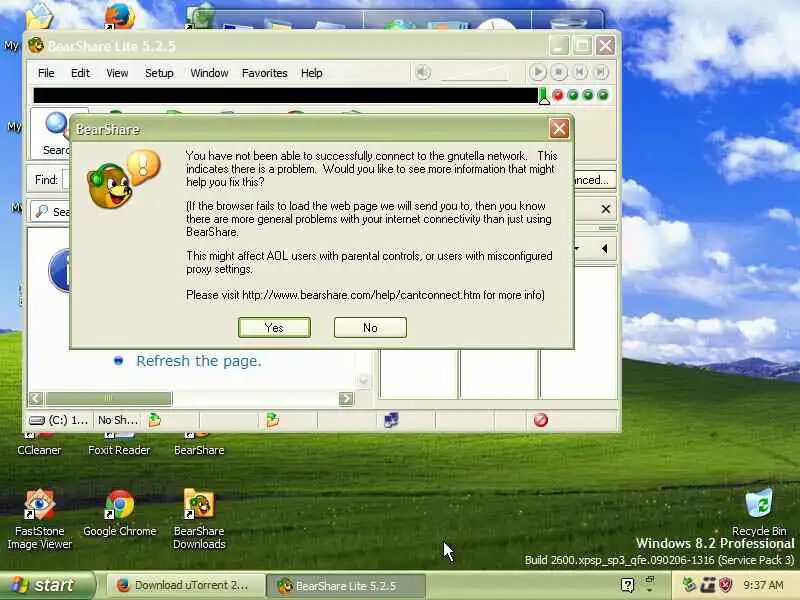Screen dimensions: 800x600
Task: Click the Find input field
Action: coord(66,180)
